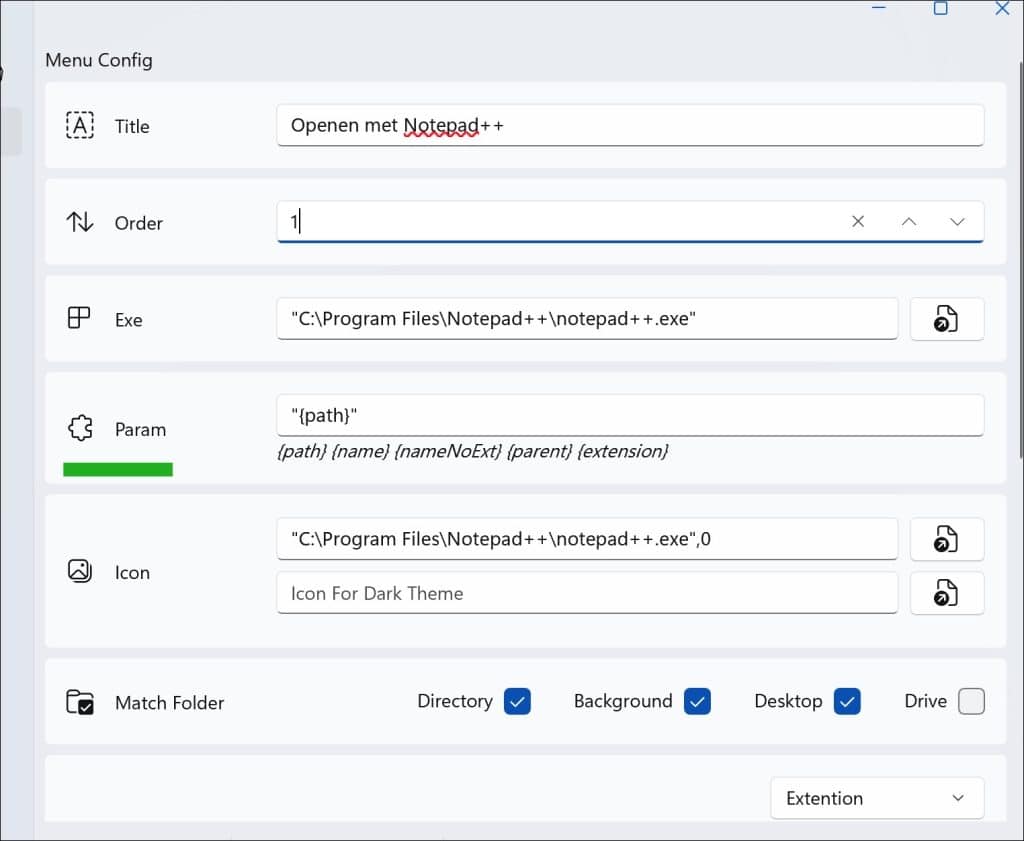The image size is (1024, 841).
Task: Increase Order value with up chevron
Action: point(908,222)
